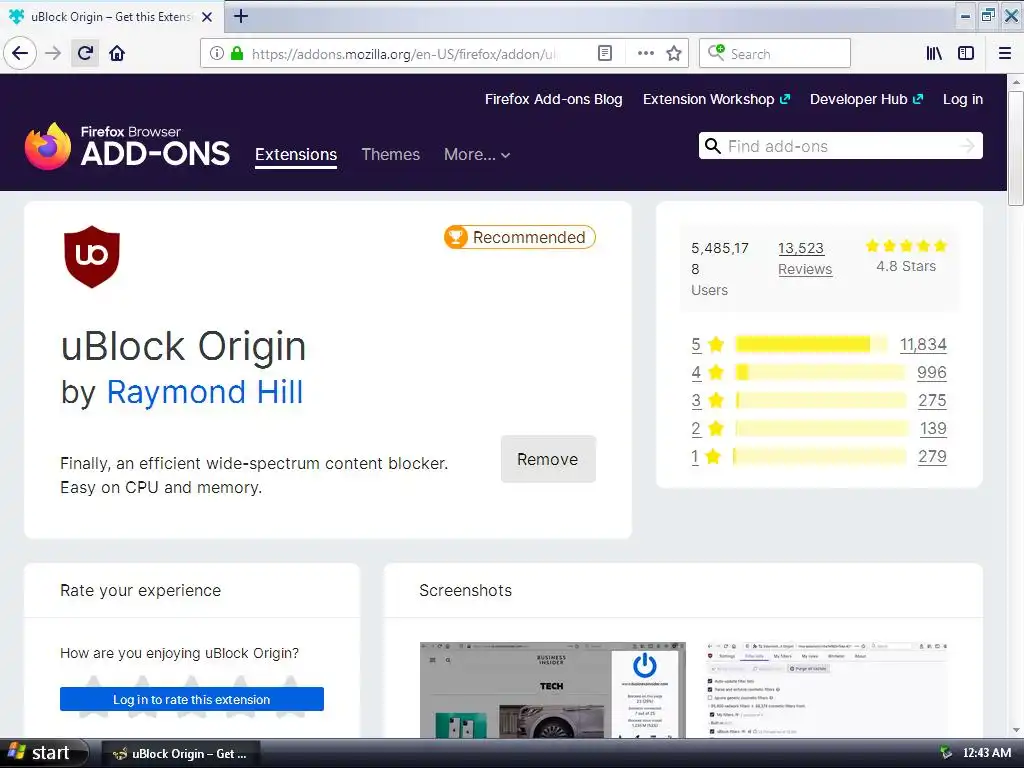Image resolution: width=1024 pixels, height=768 pixels.
Task: Click the taskbar clock showing 12:43 AM
Action: pyautogui.click(x=987, y=753)
